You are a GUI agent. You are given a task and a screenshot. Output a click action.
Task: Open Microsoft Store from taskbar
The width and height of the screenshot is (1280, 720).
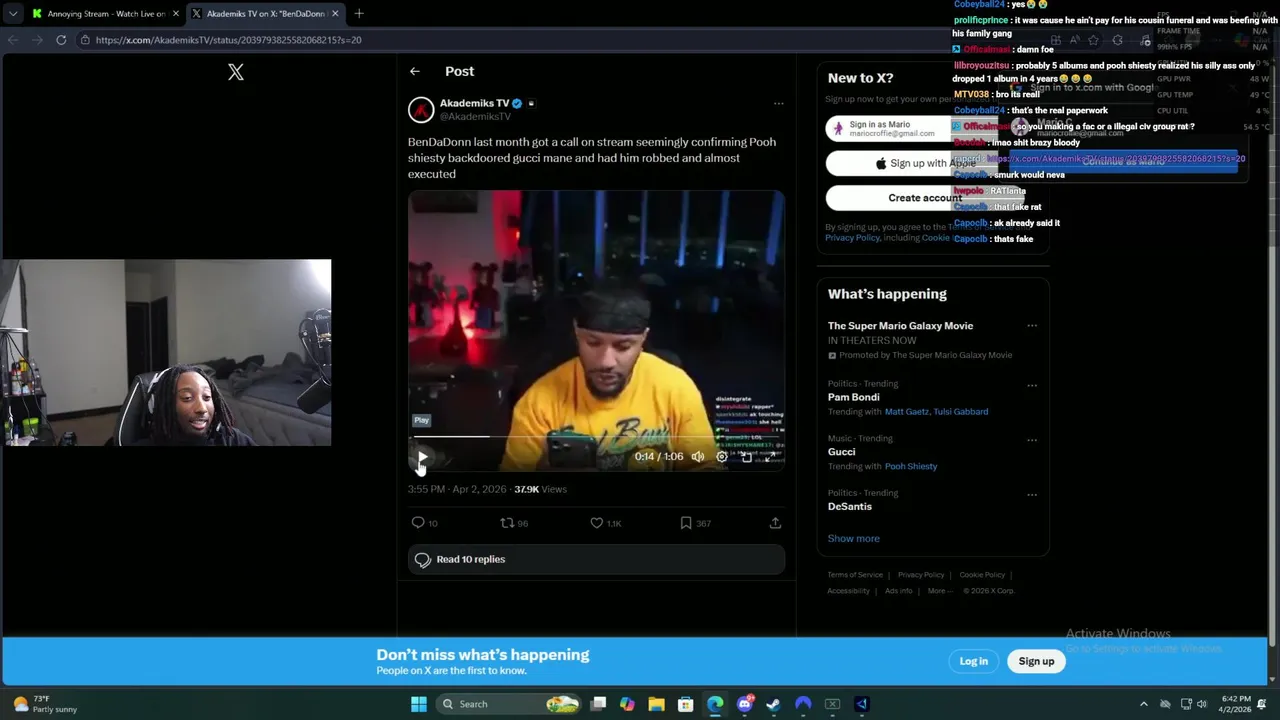(x=686, y=704)
